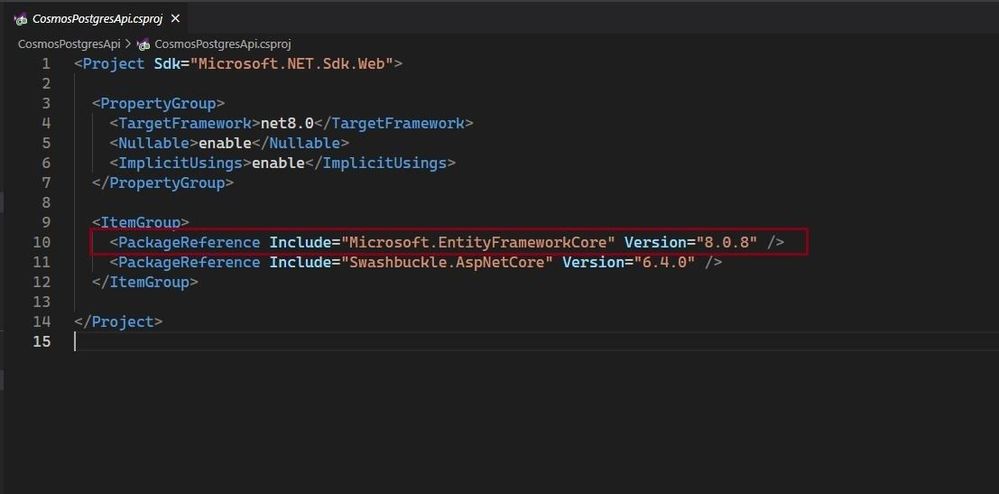Click version "8.0.8" value
999x494 pixels.
click(726, 242)
